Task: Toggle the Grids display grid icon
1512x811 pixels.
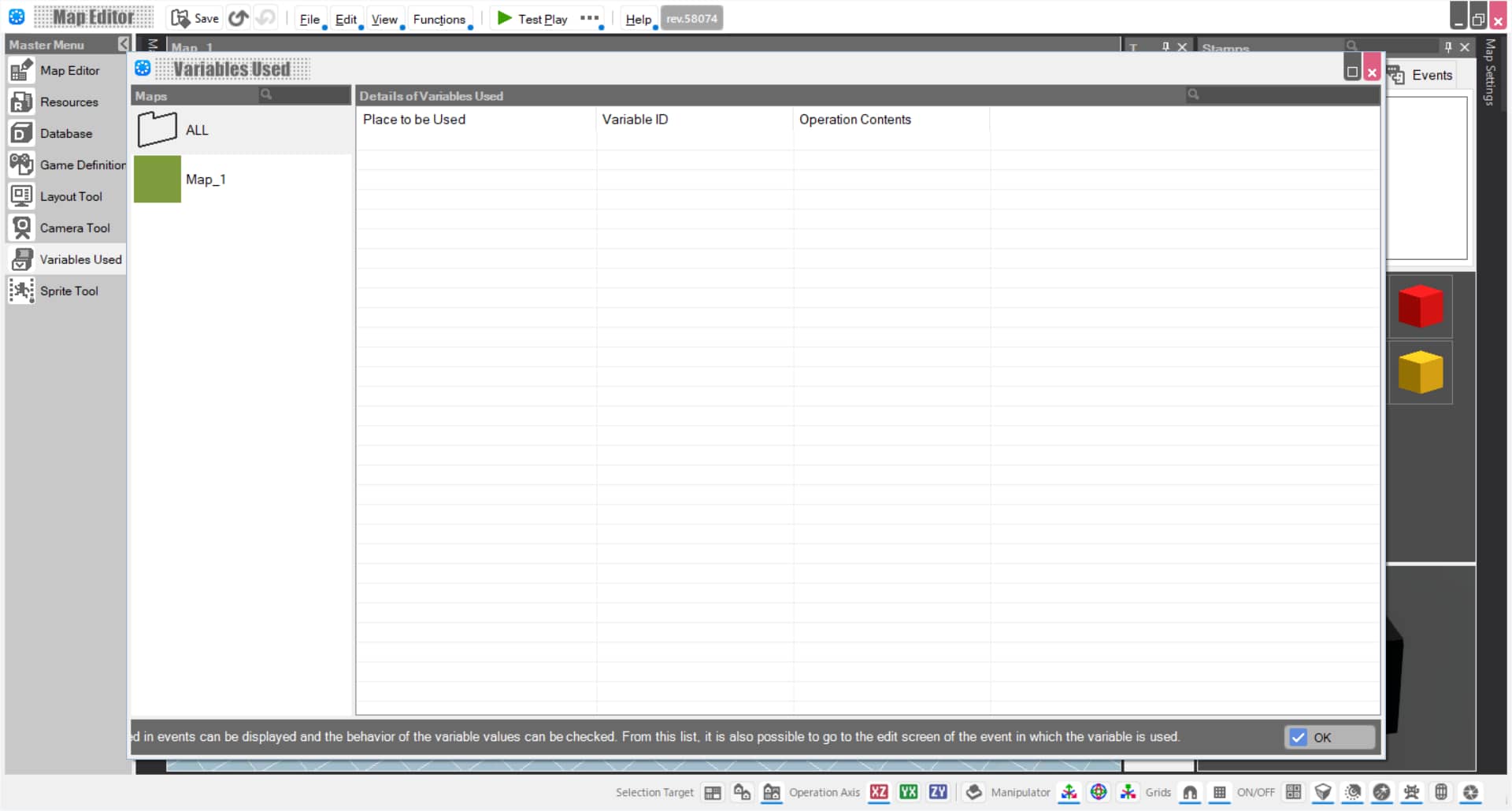Action: pos(1220,793)
